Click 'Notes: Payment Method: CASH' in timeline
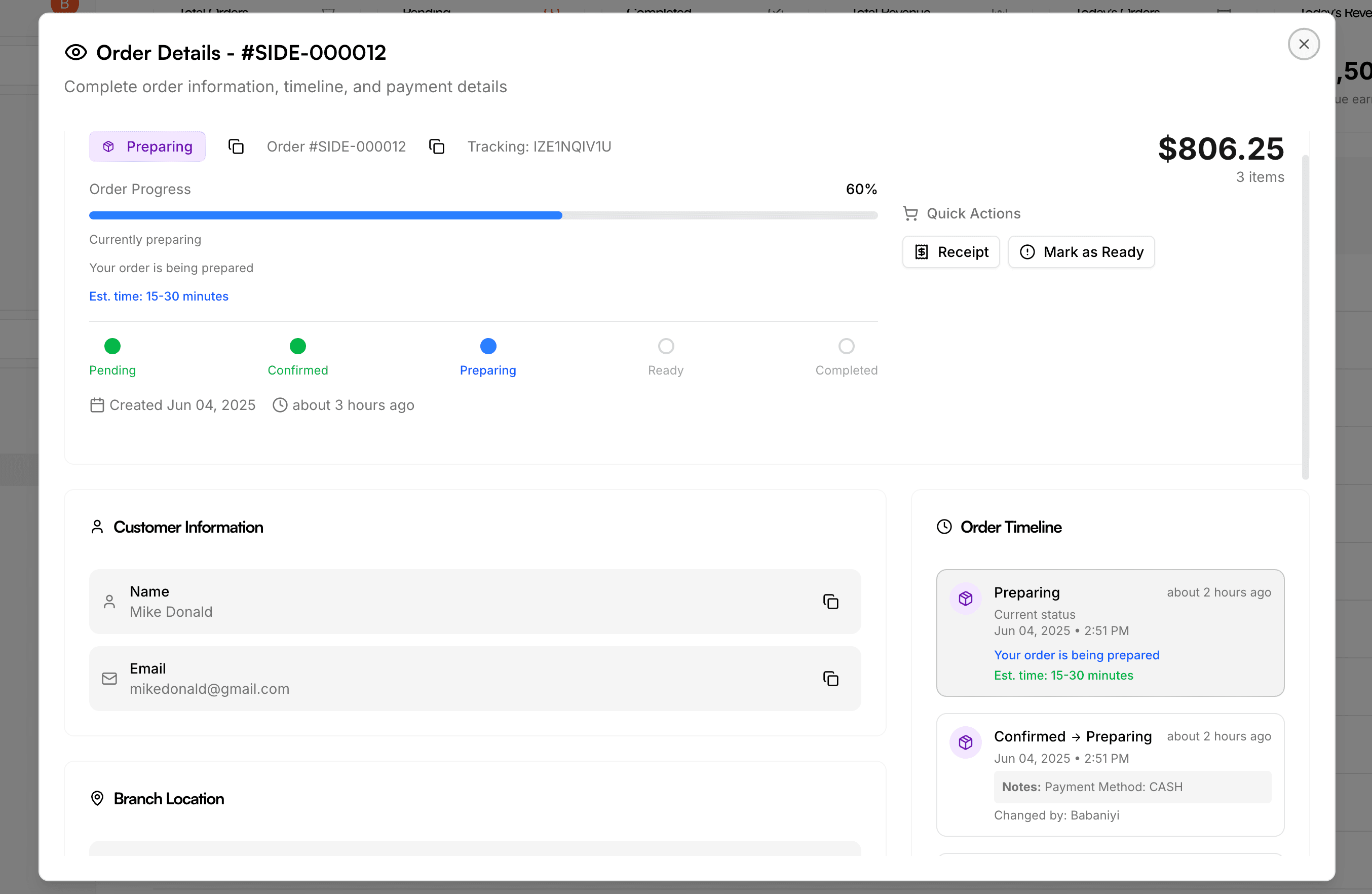This screenshot has width=1372, height=894. point(1132,787)
